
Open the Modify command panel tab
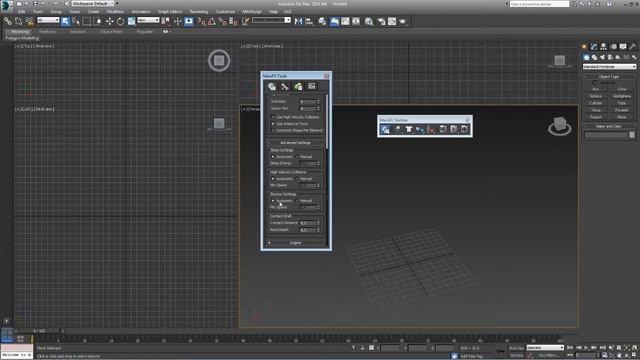point(594,47)
